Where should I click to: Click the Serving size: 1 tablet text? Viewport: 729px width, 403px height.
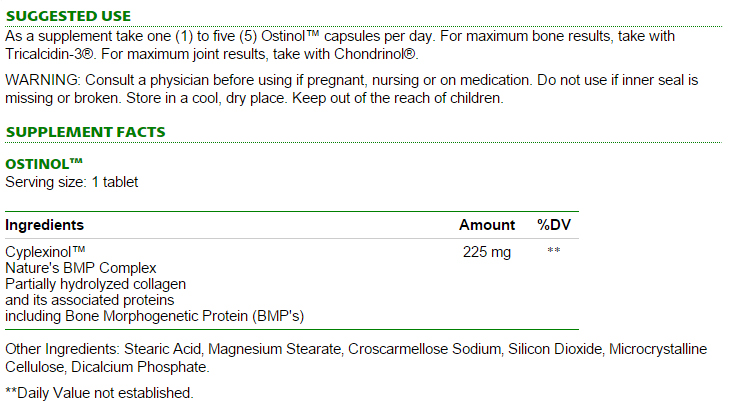[72, 182]
